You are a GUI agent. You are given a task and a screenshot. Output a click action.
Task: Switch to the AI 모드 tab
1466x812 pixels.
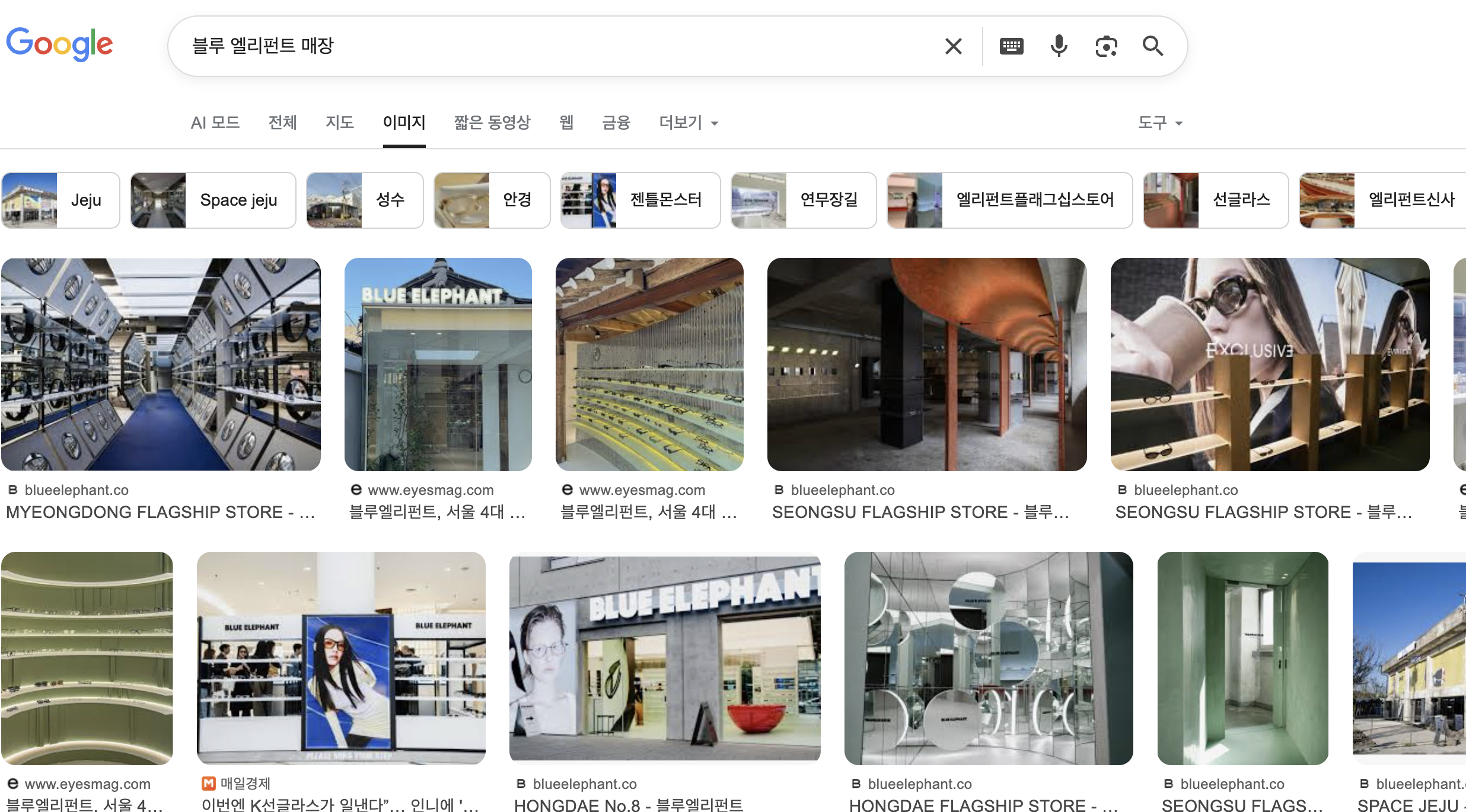click(x=215, y=123)
